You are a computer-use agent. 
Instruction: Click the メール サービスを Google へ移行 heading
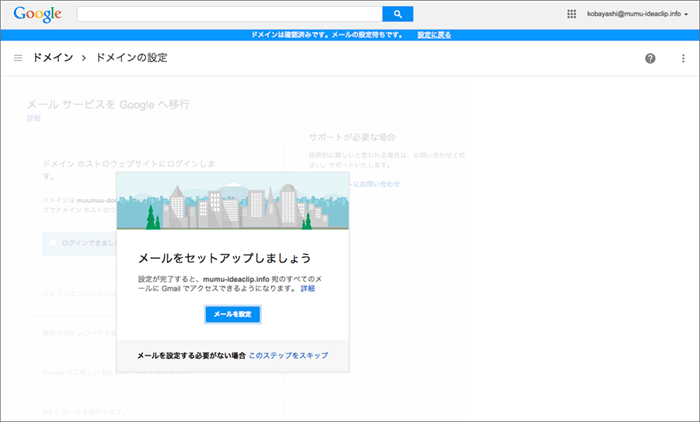pyautogui.click(x=108, y=104)
